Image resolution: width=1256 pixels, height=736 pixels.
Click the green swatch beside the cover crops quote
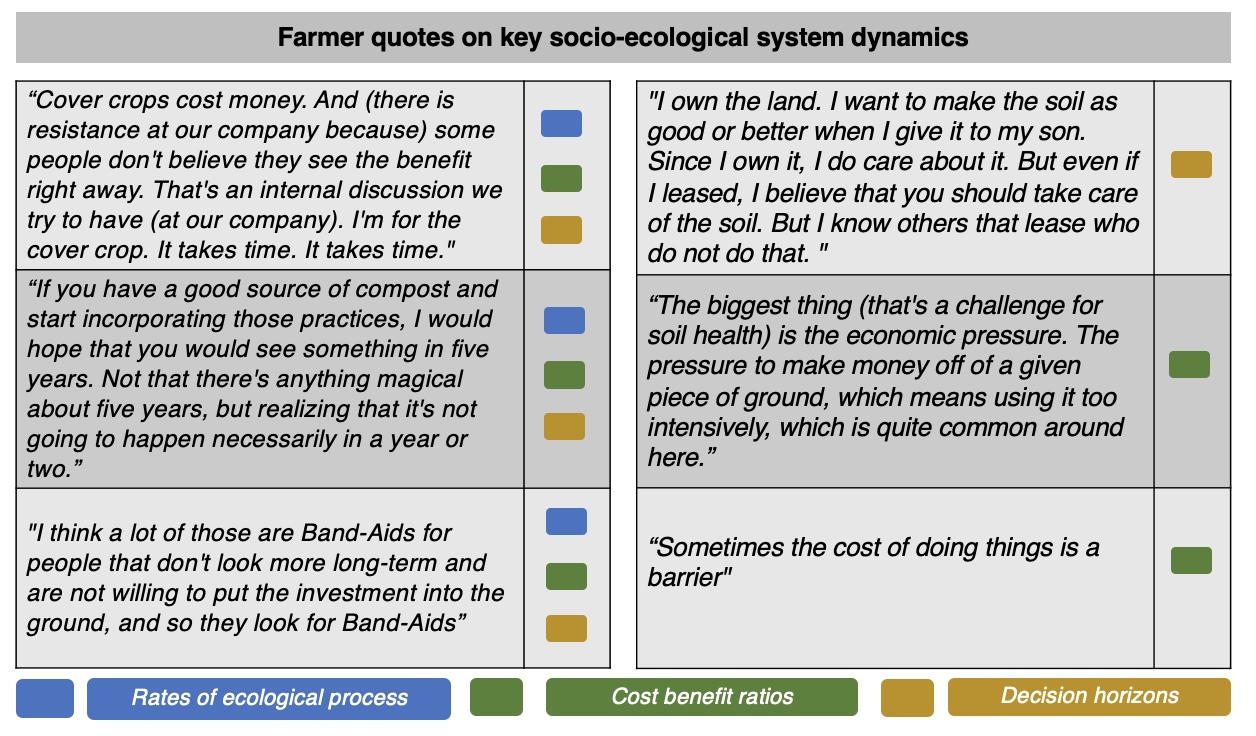[x=561, y=178]
